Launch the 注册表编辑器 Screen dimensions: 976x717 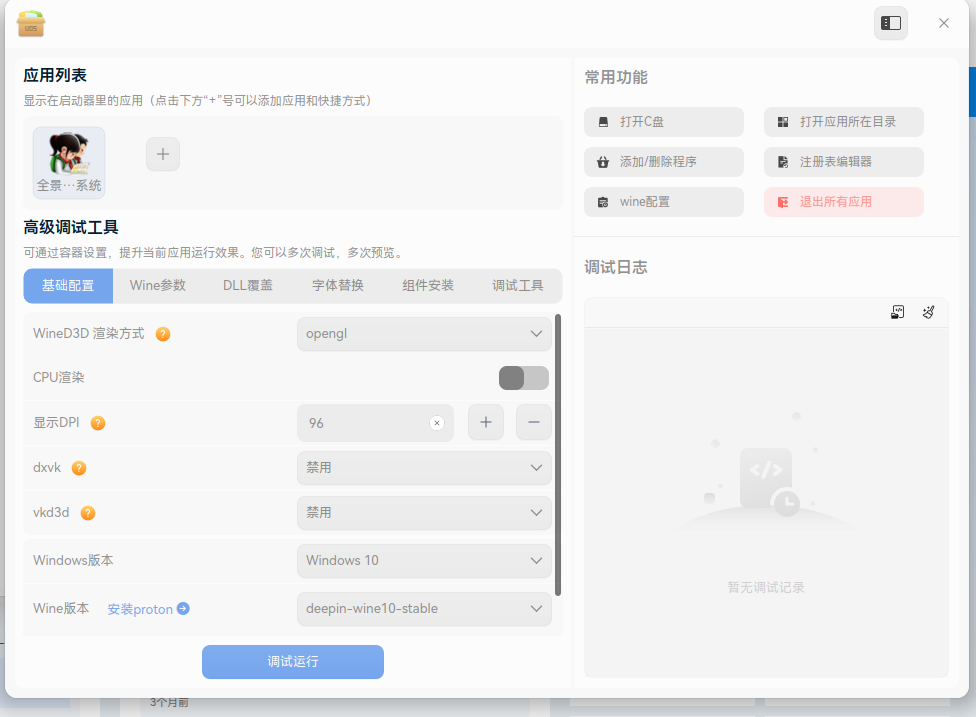coord(843,162)
